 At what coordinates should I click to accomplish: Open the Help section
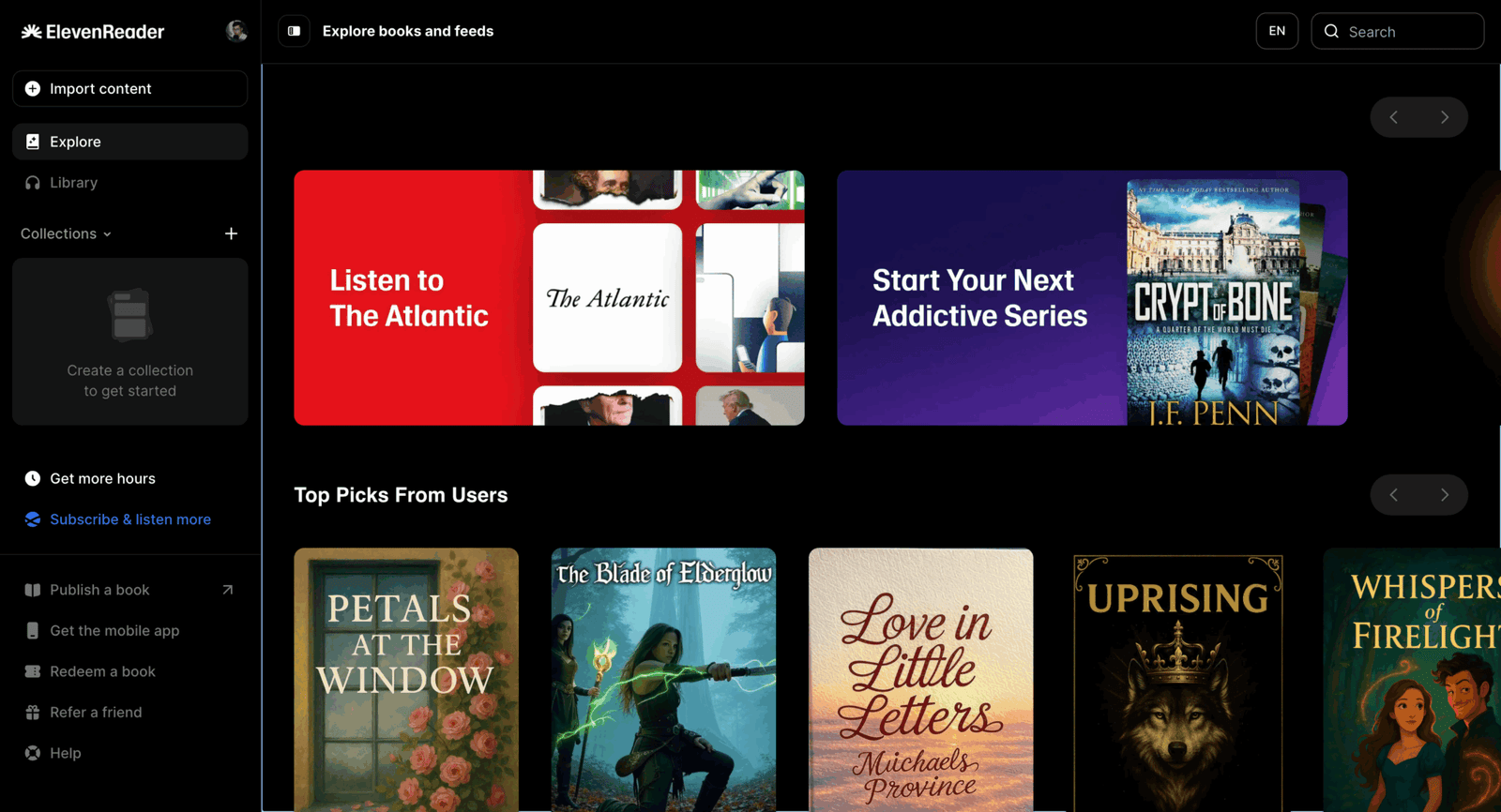tap(65, 753)
